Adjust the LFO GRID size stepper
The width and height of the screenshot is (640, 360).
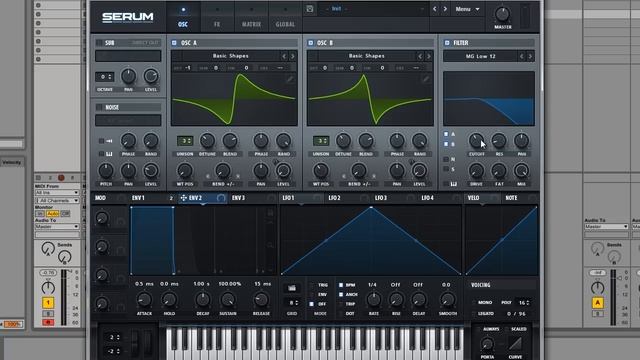pos(292,303)
